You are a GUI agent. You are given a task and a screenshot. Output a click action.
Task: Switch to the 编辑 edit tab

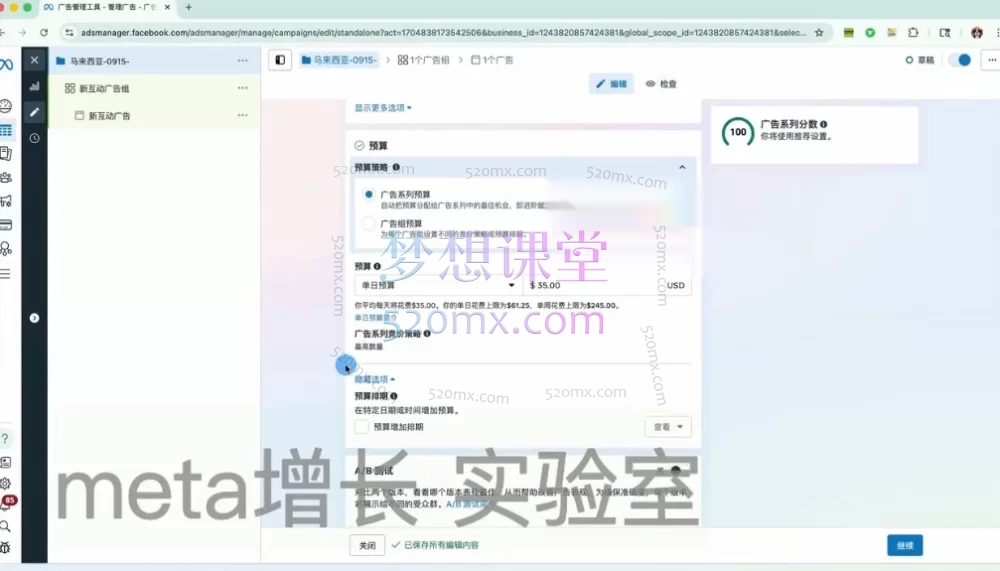(x=611, y=84)
